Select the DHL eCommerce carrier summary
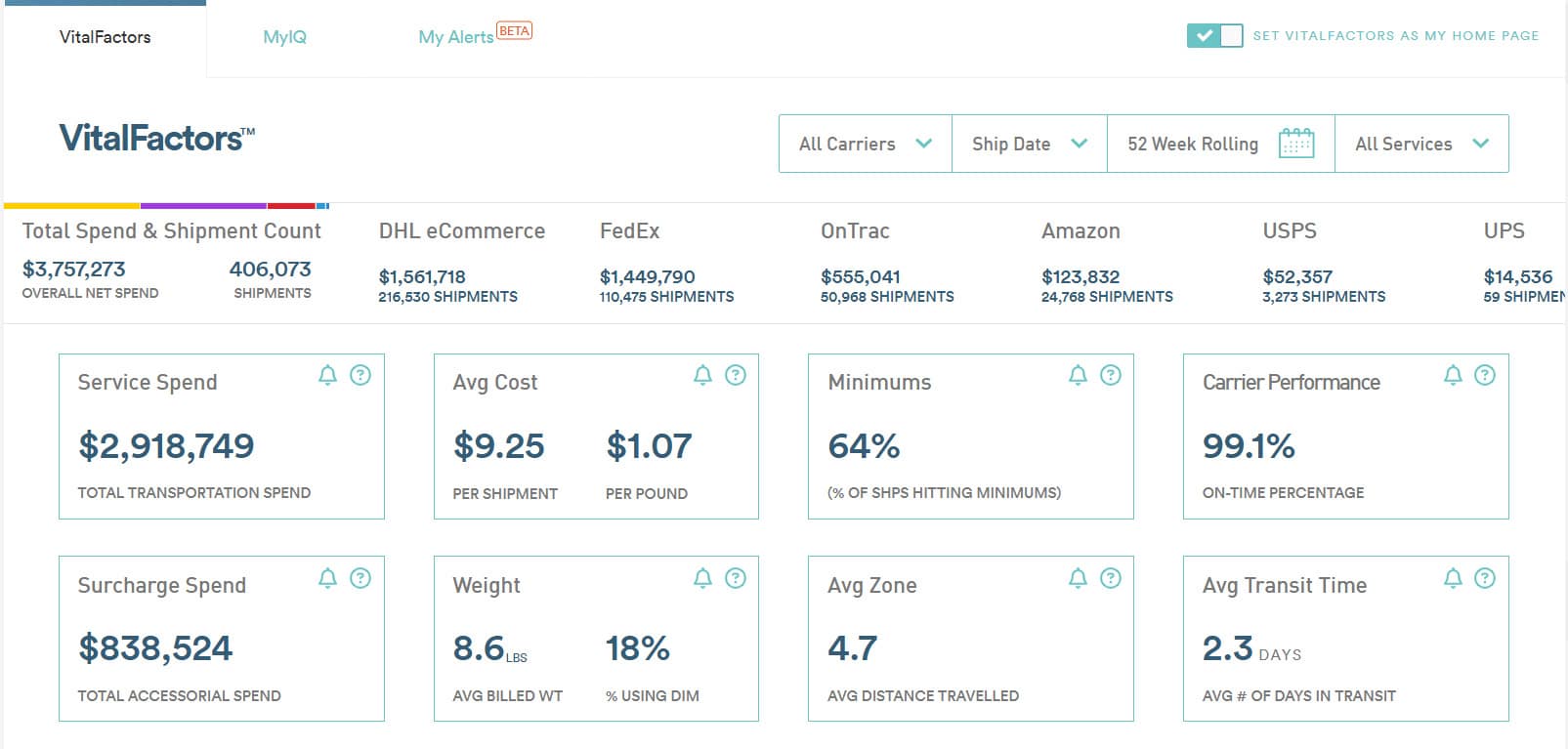Image resolution: width=1568 pixels, height=749 pixels. [462, 262]
